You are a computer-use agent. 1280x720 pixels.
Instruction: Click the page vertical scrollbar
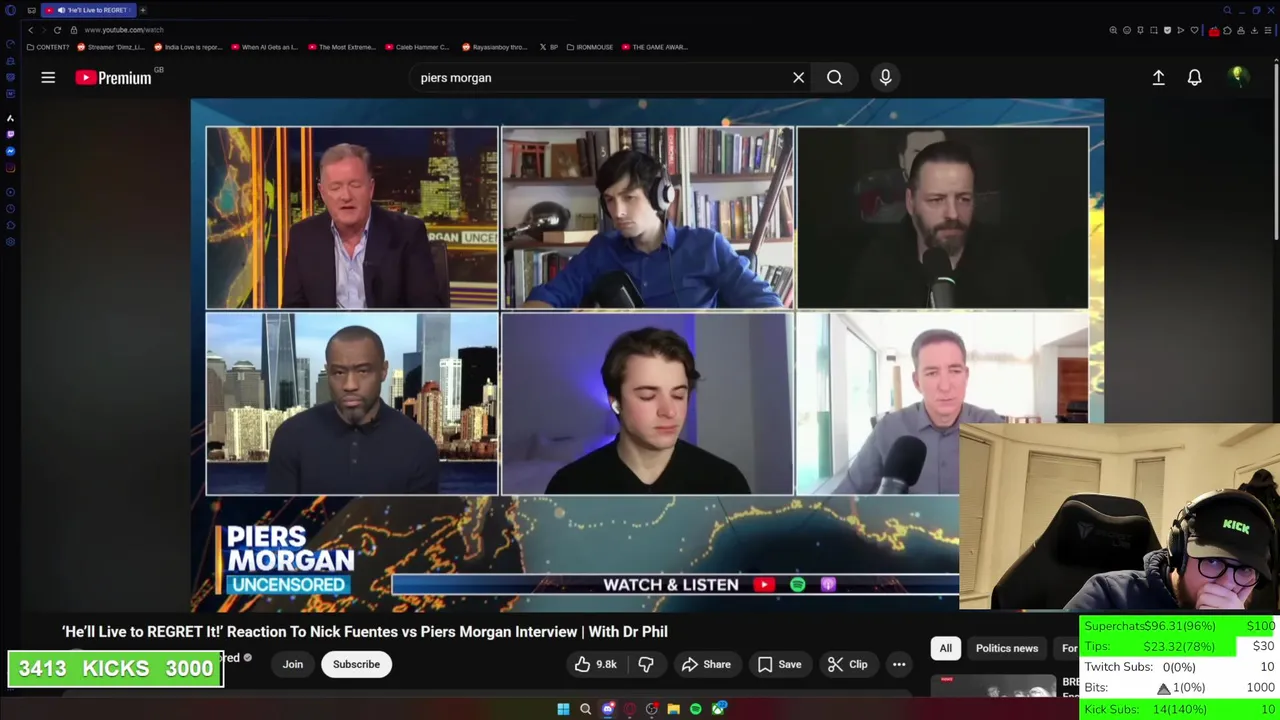click(1276, 150)
